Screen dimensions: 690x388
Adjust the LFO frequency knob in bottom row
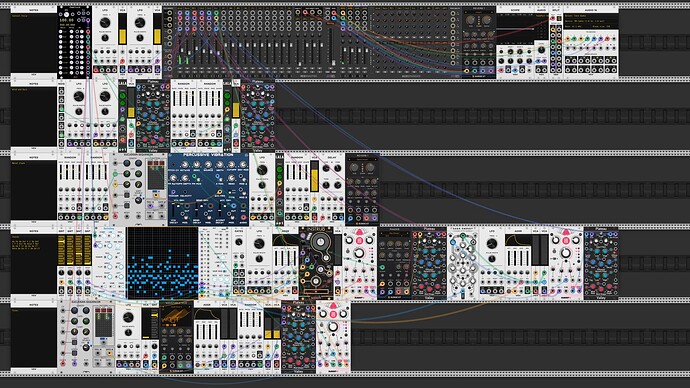(128, 317)
